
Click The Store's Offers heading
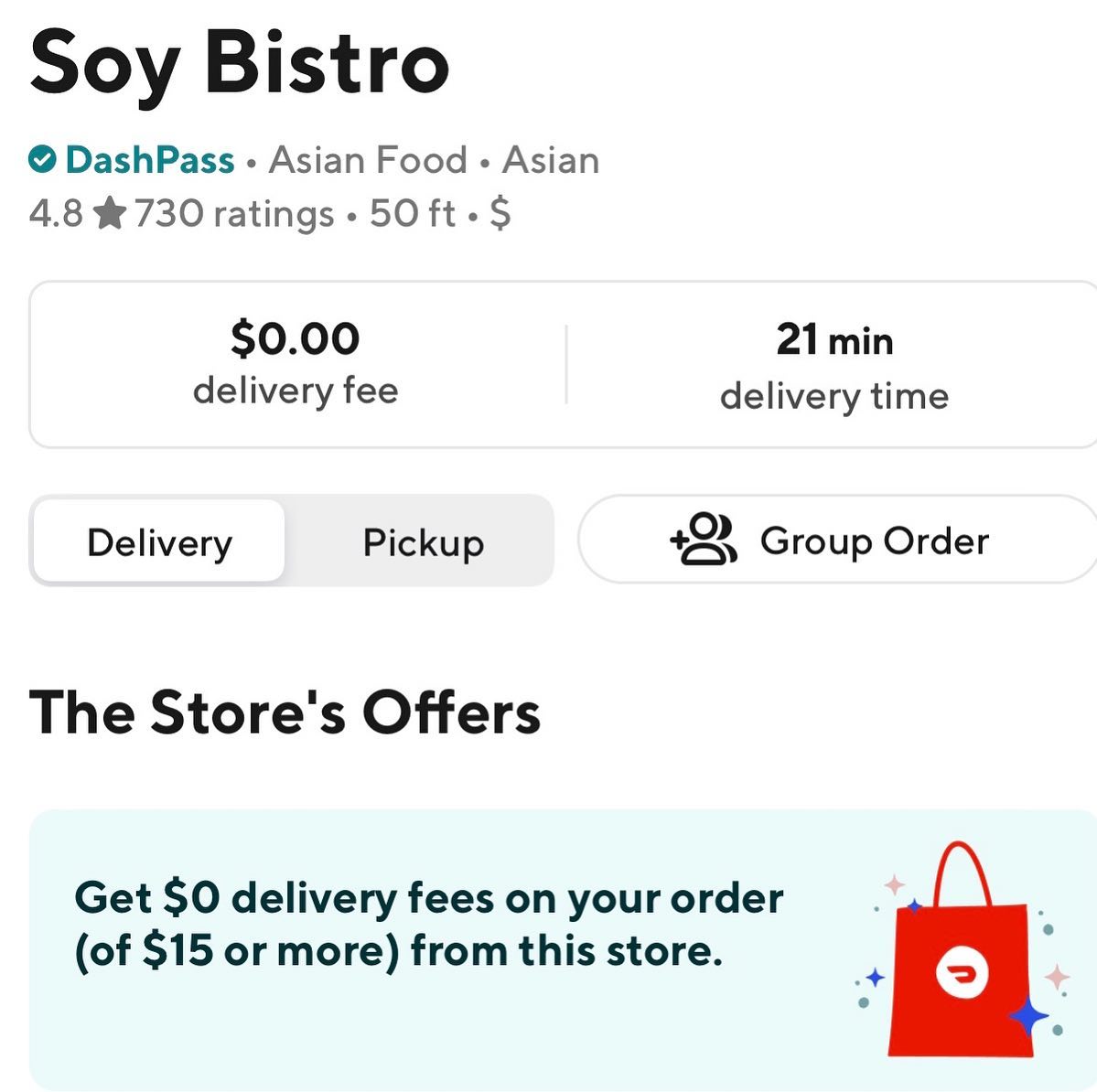285,712
